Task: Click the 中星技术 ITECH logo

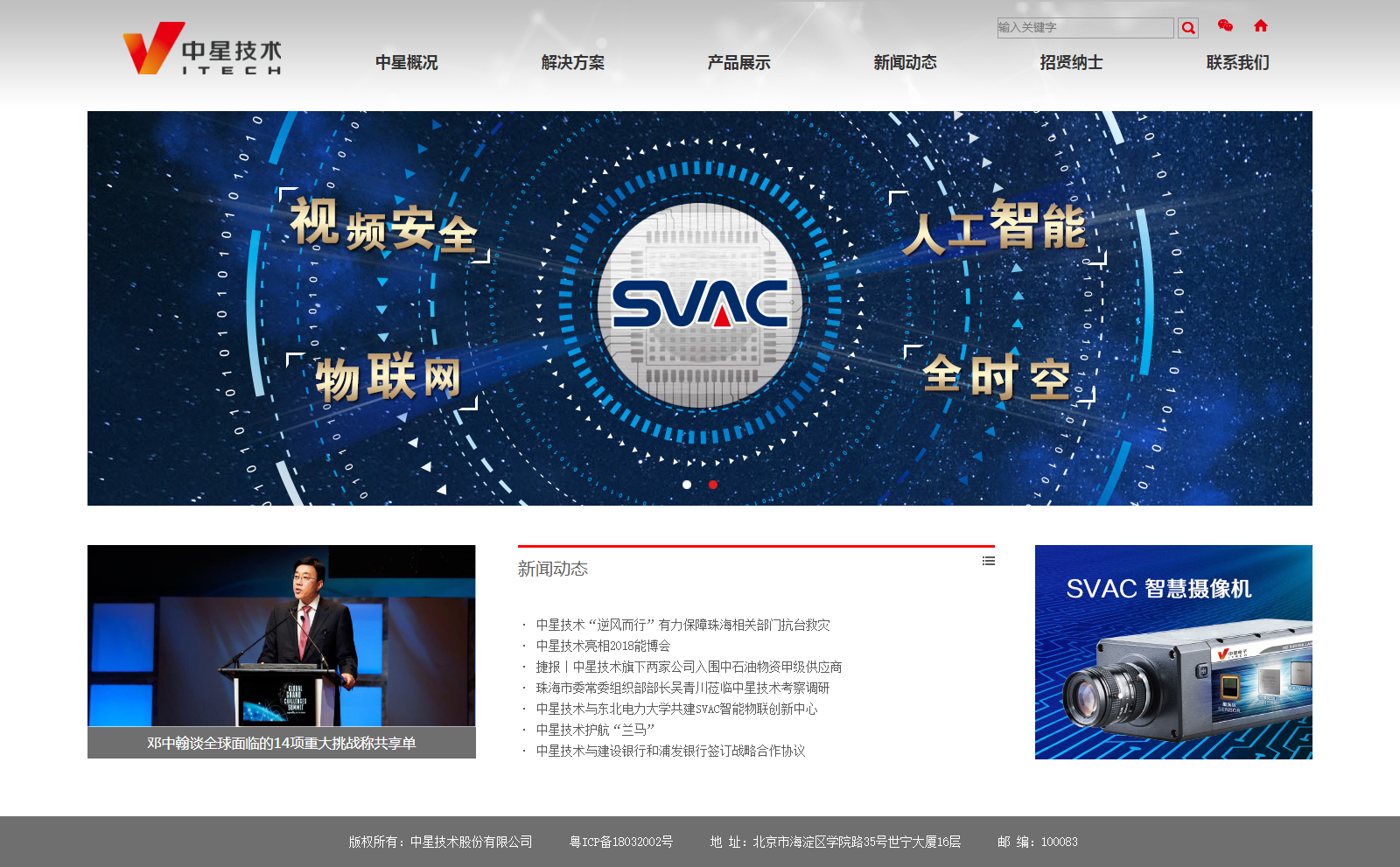Action: coord(202,49)
